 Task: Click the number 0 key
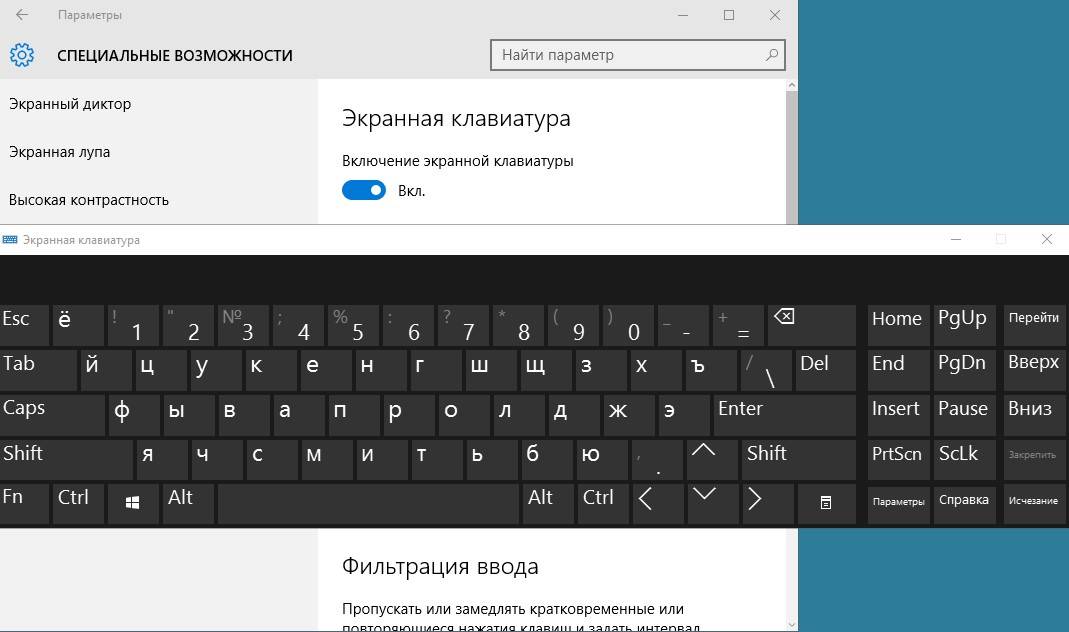click(628, 325)
